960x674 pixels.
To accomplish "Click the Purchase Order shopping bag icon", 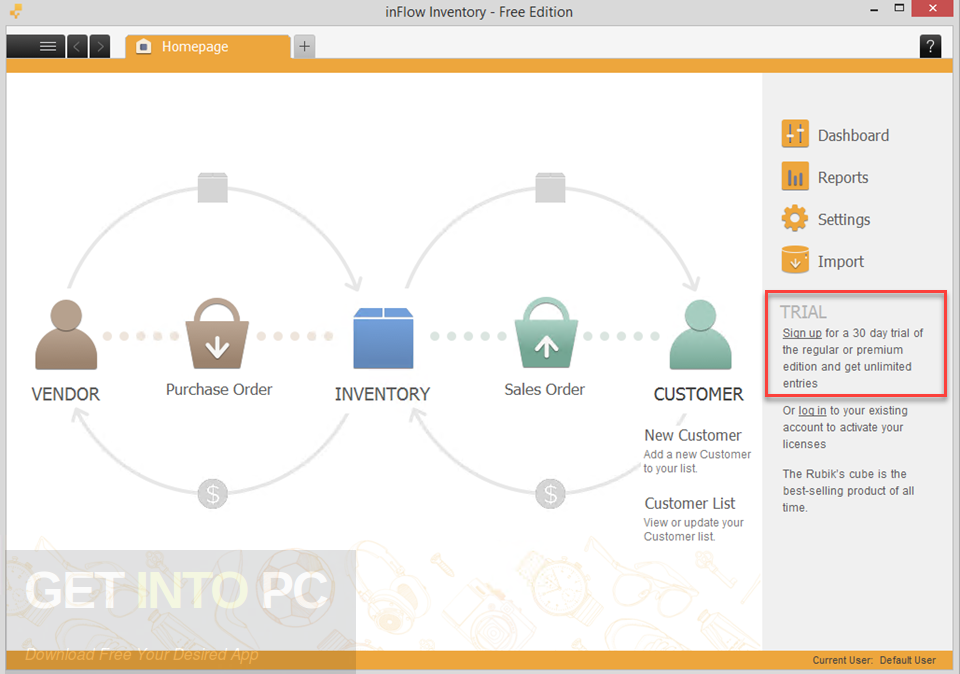I will pos(217,333).
